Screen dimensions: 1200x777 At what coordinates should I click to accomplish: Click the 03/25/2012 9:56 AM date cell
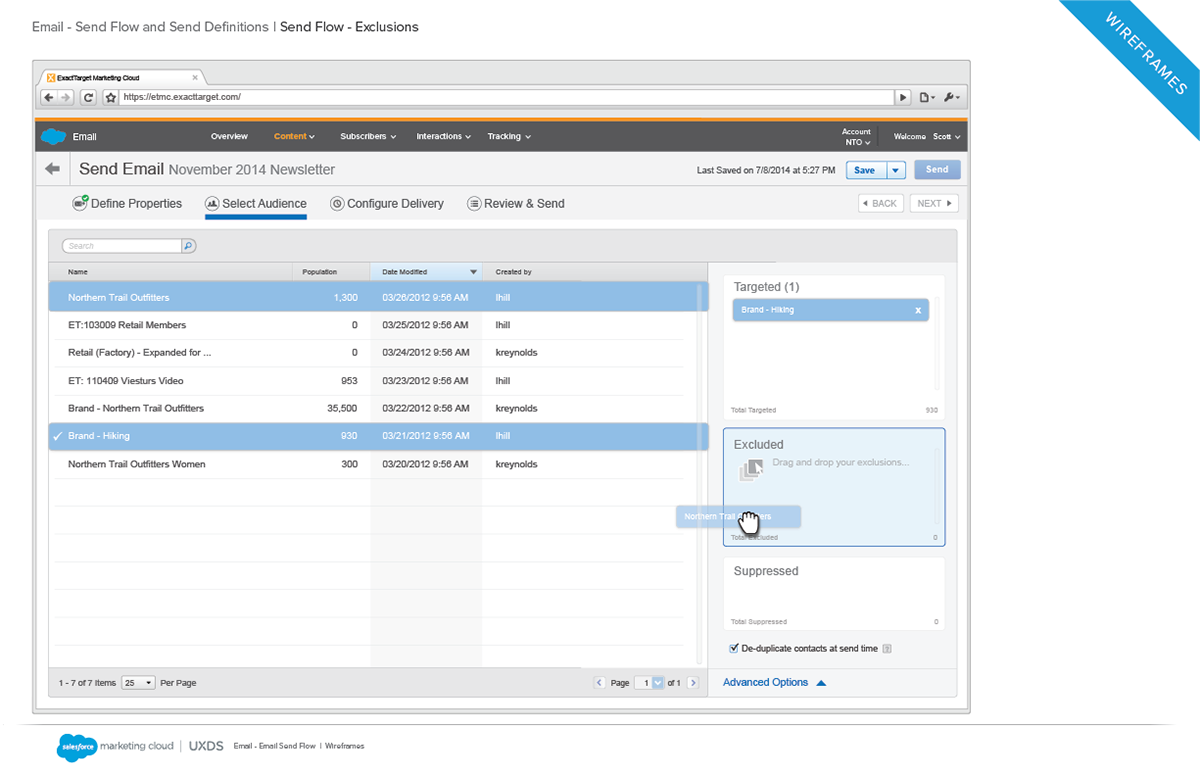(x=426, y=325)
